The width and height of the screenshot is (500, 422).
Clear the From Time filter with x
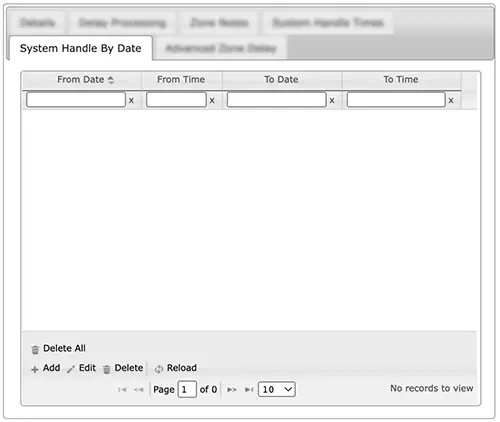[212, 100]
